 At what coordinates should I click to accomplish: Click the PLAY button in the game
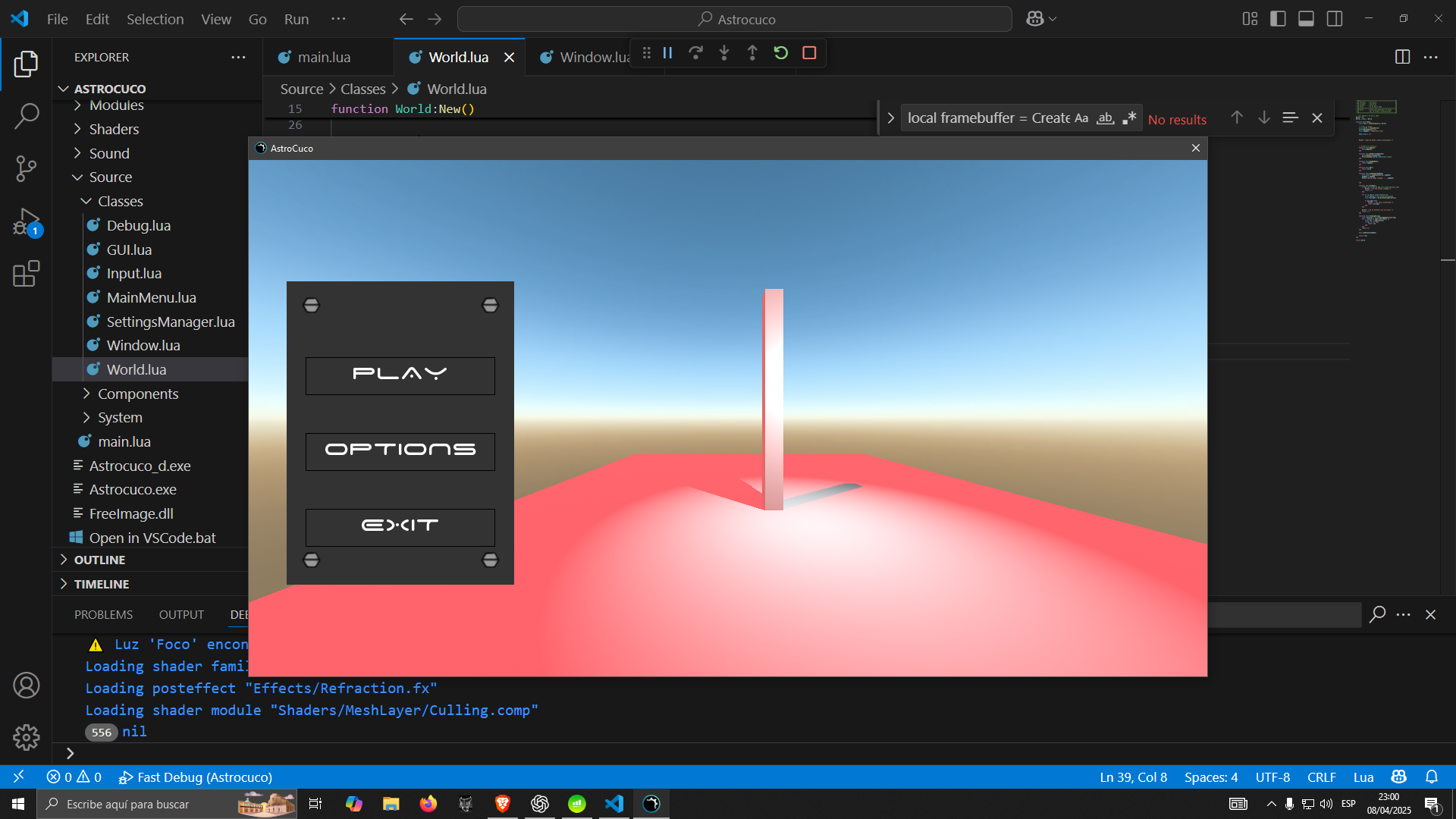[400, 375]
